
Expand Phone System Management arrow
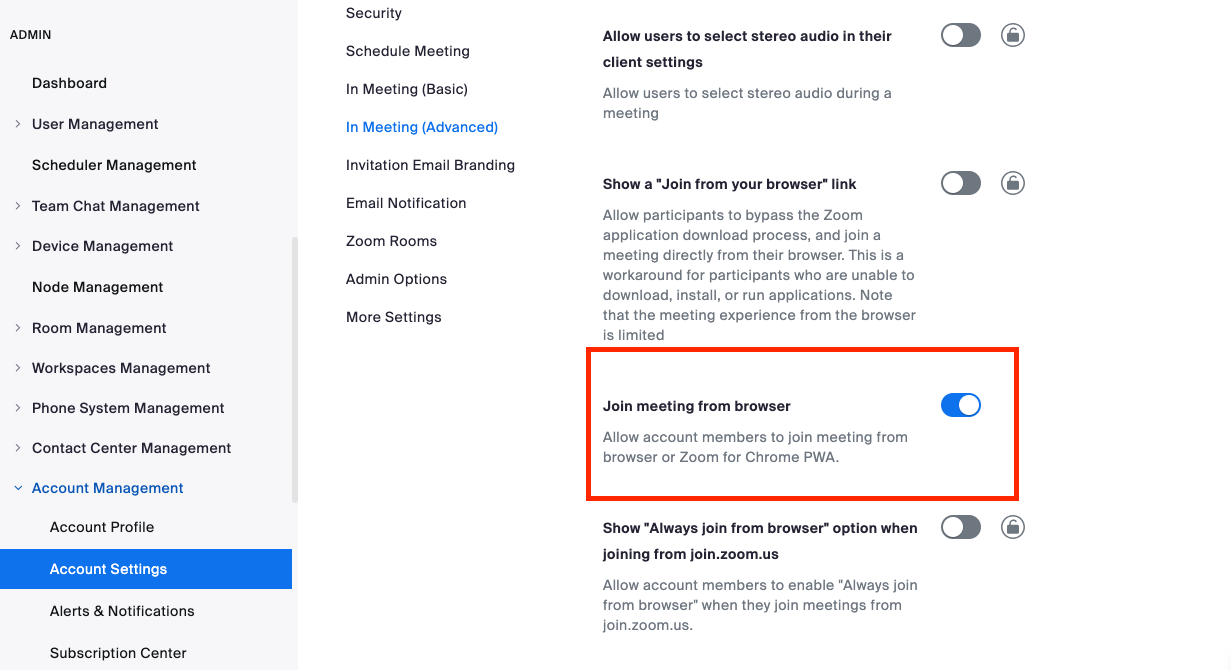point(18,408)
